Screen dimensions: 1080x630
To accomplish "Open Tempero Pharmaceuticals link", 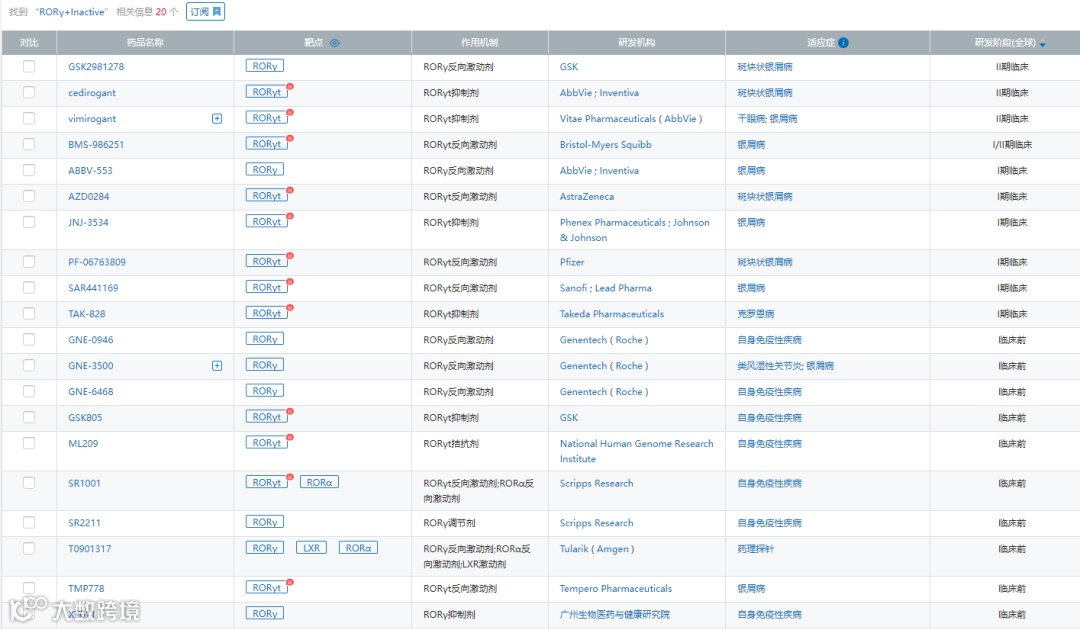I will pos(616,589).
